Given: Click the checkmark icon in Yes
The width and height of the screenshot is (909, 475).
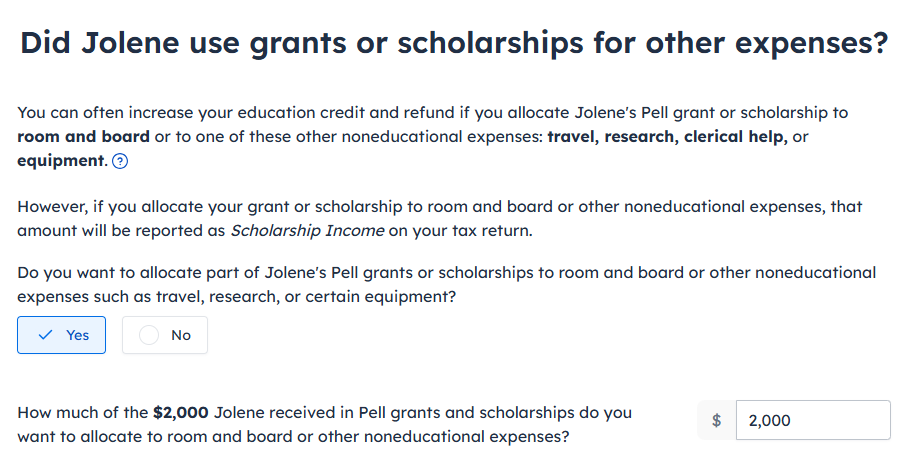Looking at the screenshot, I should (45, 335).
